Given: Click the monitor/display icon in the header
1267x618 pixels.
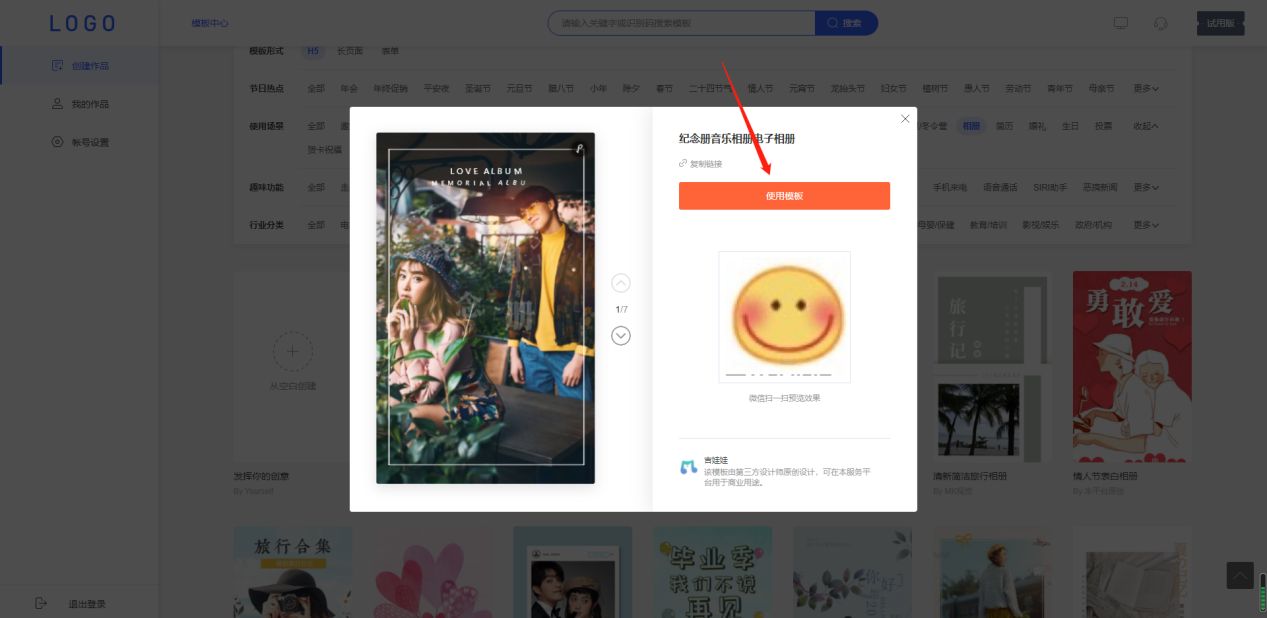Looking at the screenshot, I should pos(1121,22).
